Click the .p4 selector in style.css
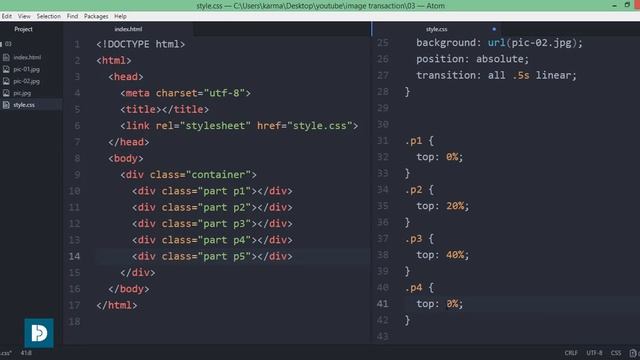 click(414, 288)
